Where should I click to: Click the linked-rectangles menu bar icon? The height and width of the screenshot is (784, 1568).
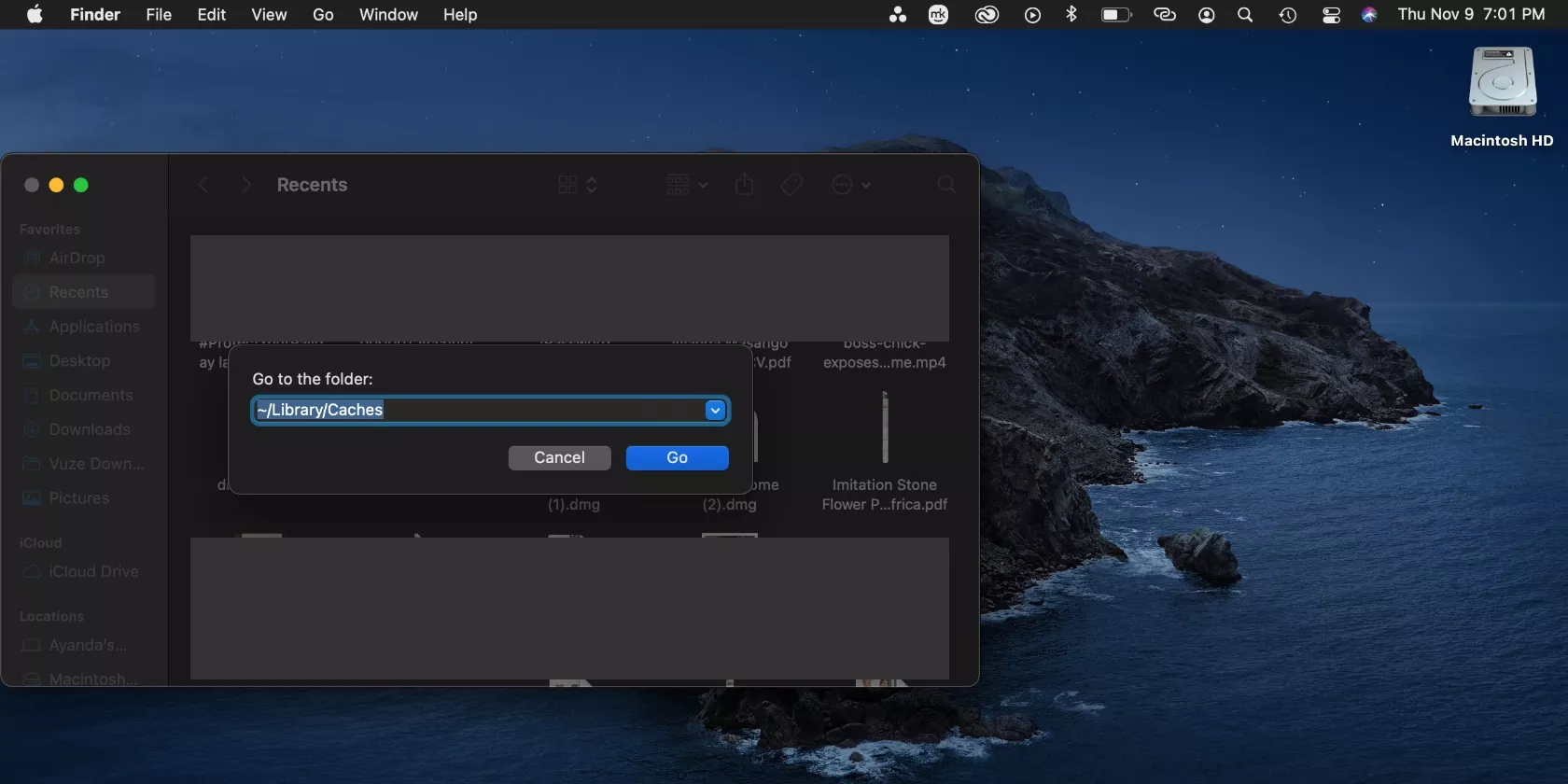1164,14
